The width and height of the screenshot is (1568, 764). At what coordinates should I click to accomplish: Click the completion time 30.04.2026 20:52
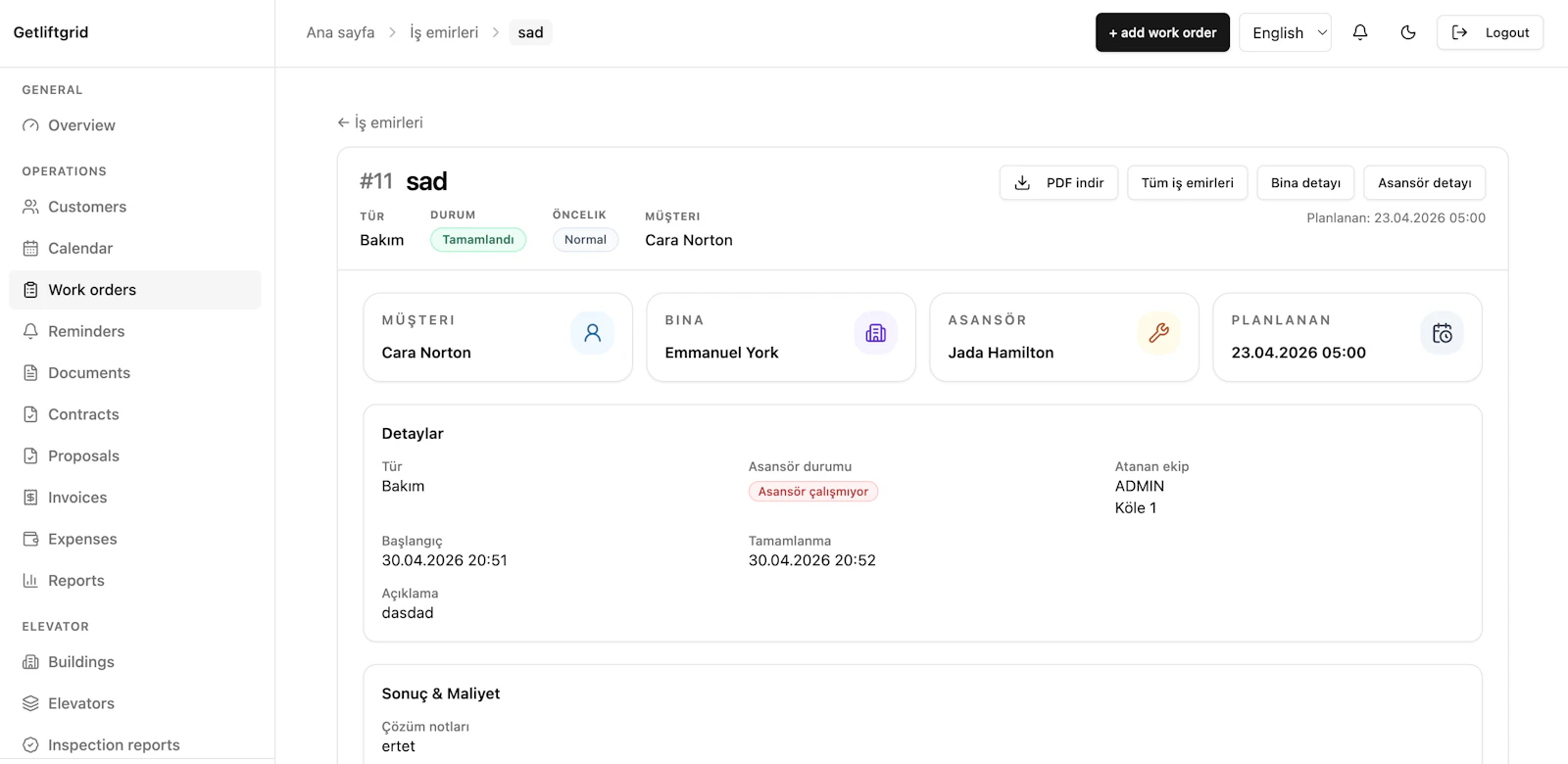812,560
